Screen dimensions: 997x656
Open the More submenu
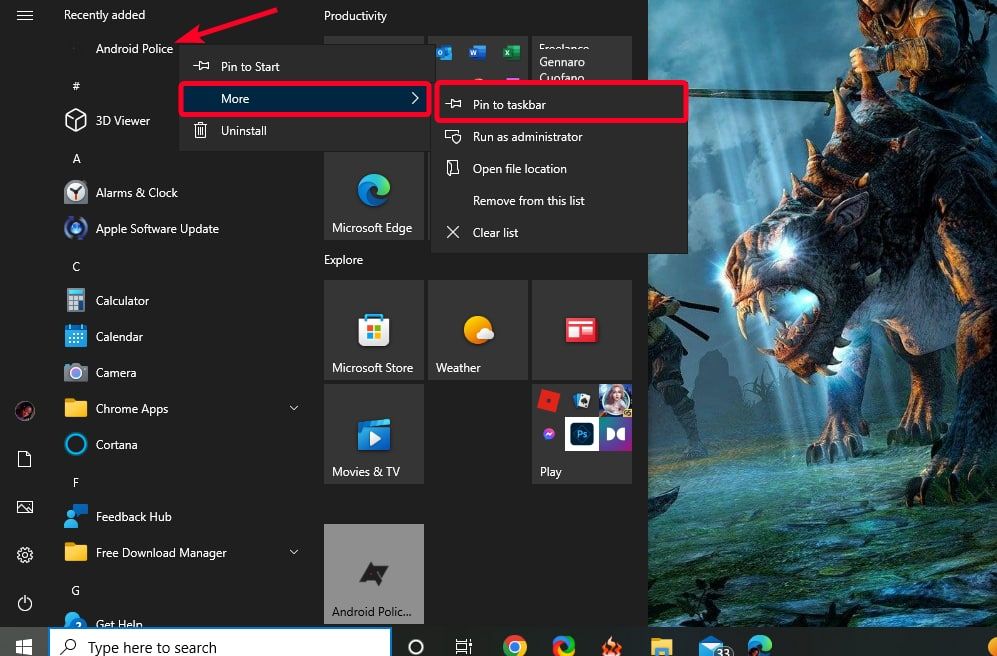(305, 99)
